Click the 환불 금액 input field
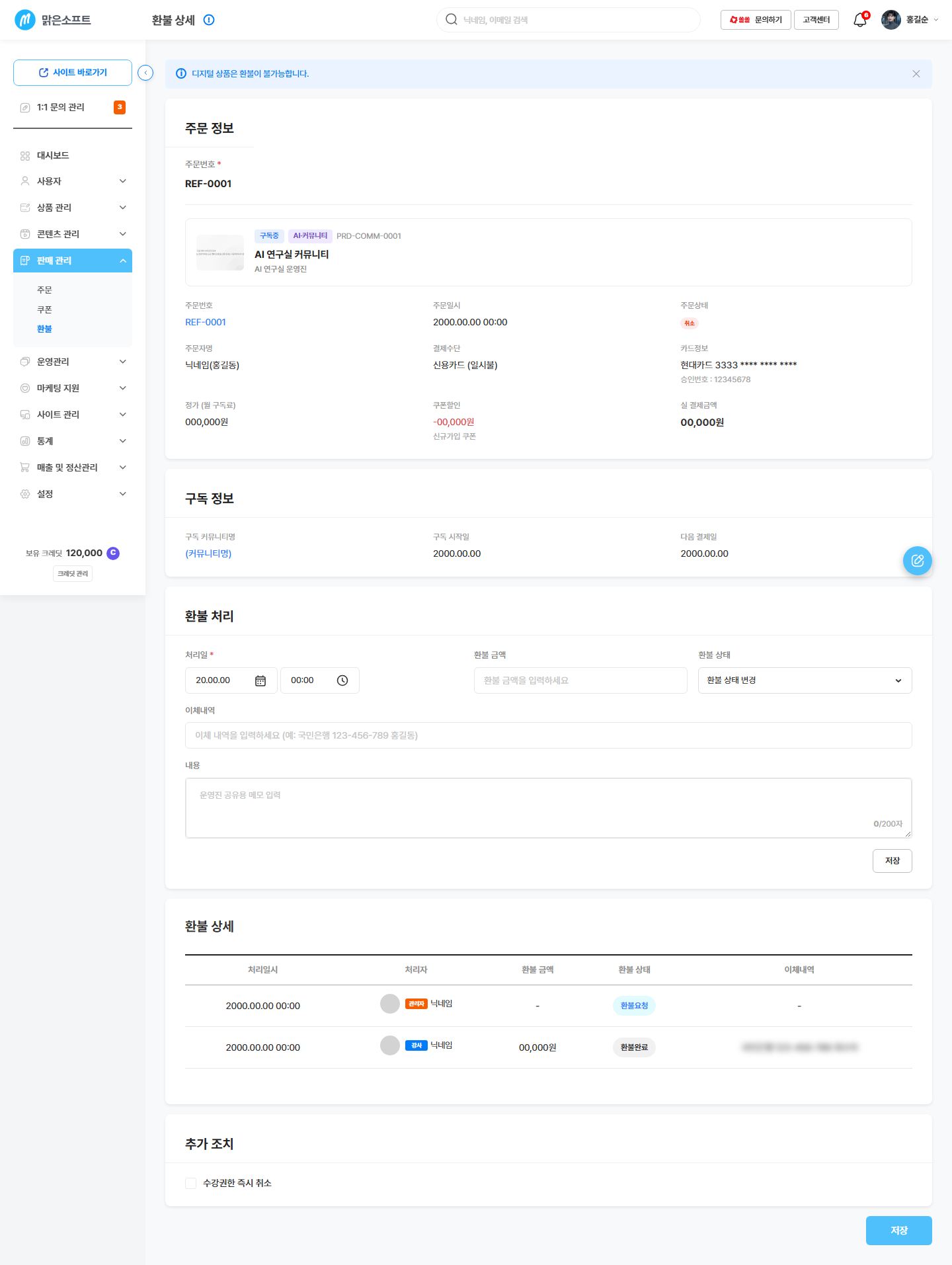Image resolution: width=952 pixels, height=1265 pixels. pos(580,680)
